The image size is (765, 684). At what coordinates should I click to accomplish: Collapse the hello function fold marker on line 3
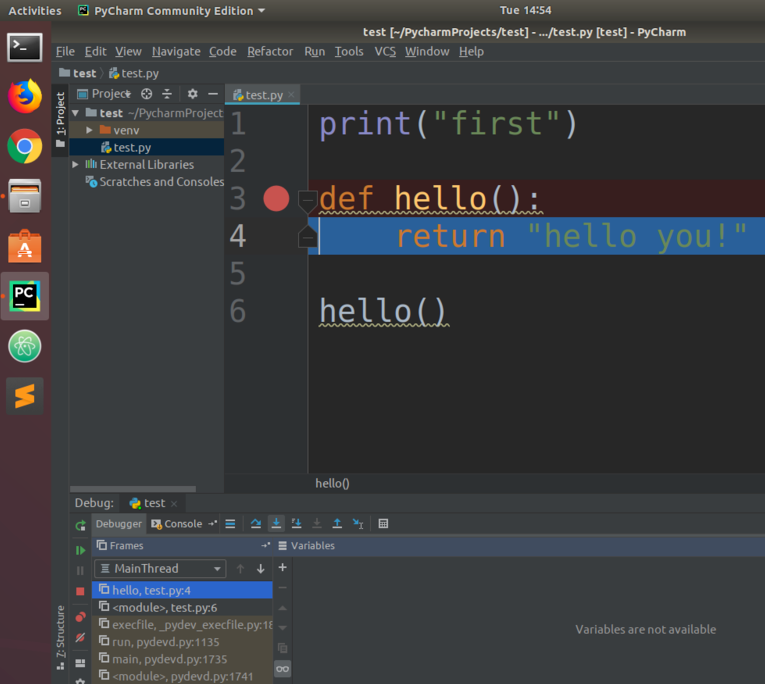(307, 201)
